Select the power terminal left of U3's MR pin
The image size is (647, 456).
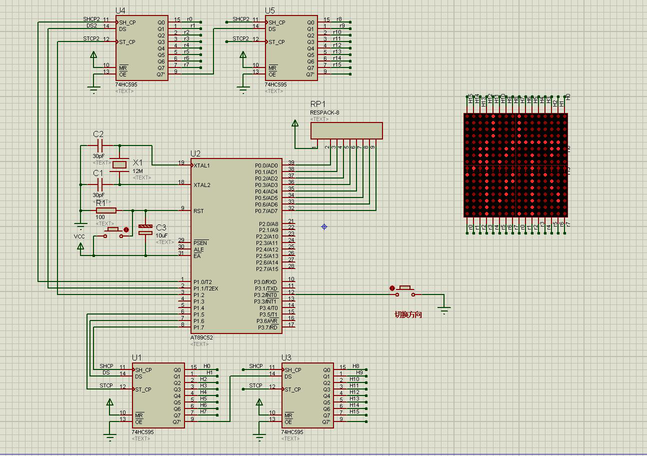(x=259, y=402)
